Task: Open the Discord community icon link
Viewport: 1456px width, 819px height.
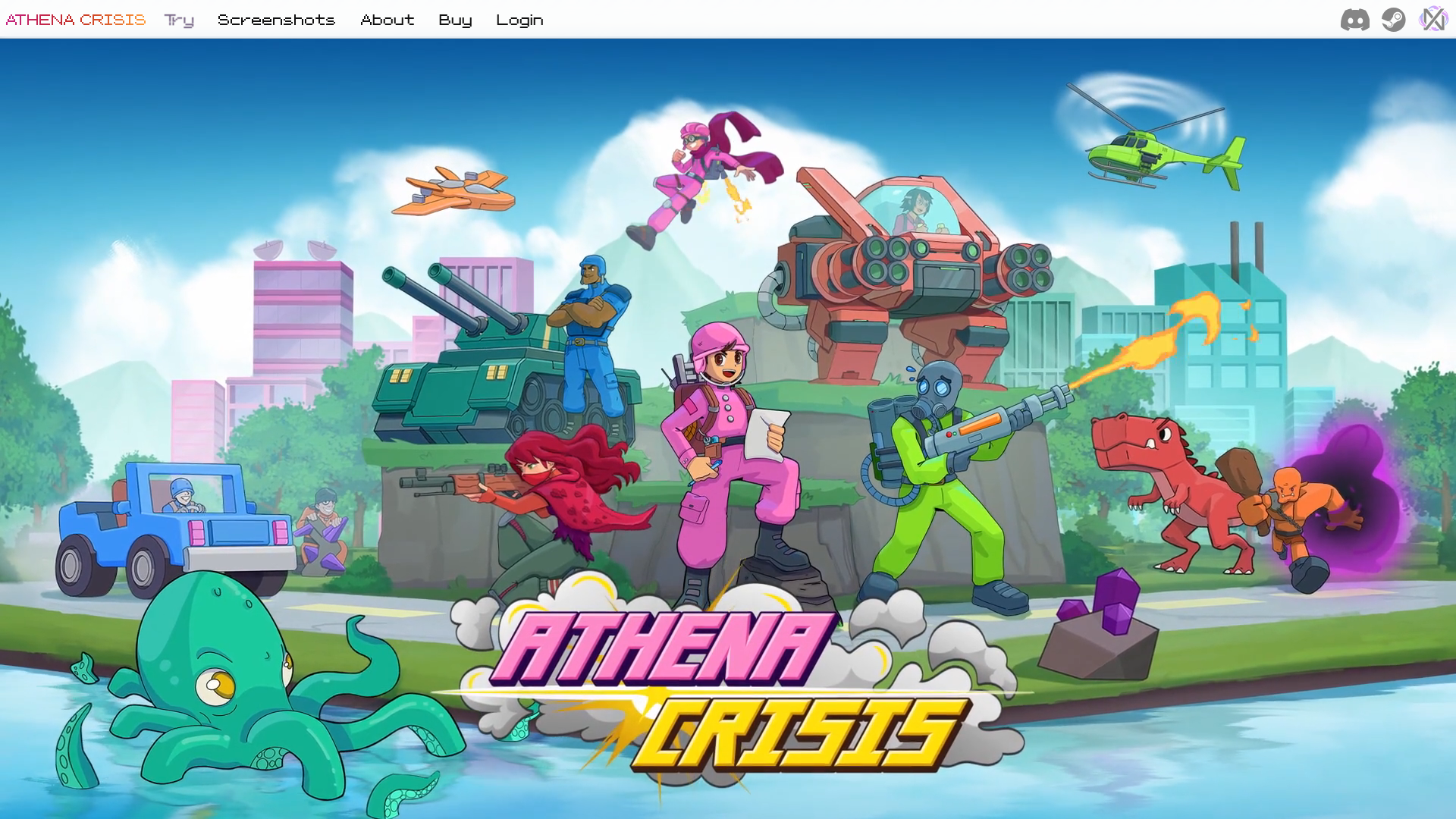Action: tap(1354, 20)
